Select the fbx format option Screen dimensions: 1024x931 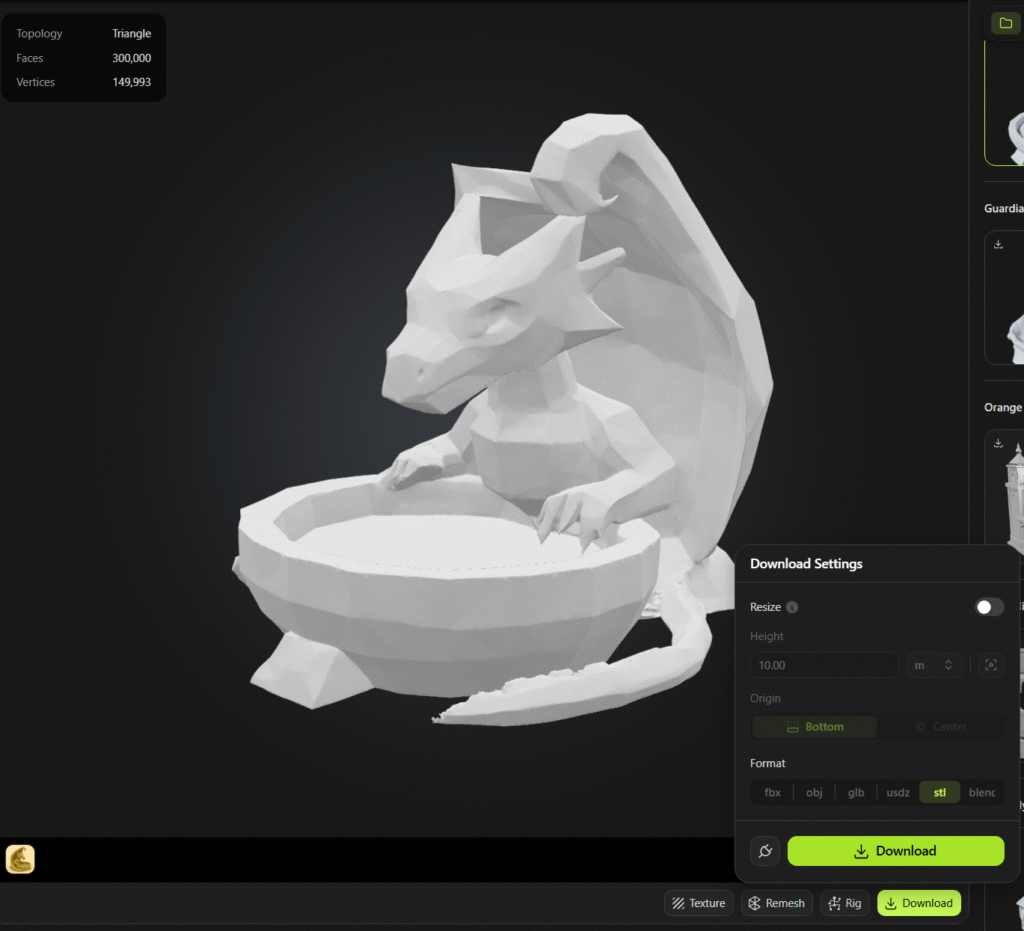(772, 792)
